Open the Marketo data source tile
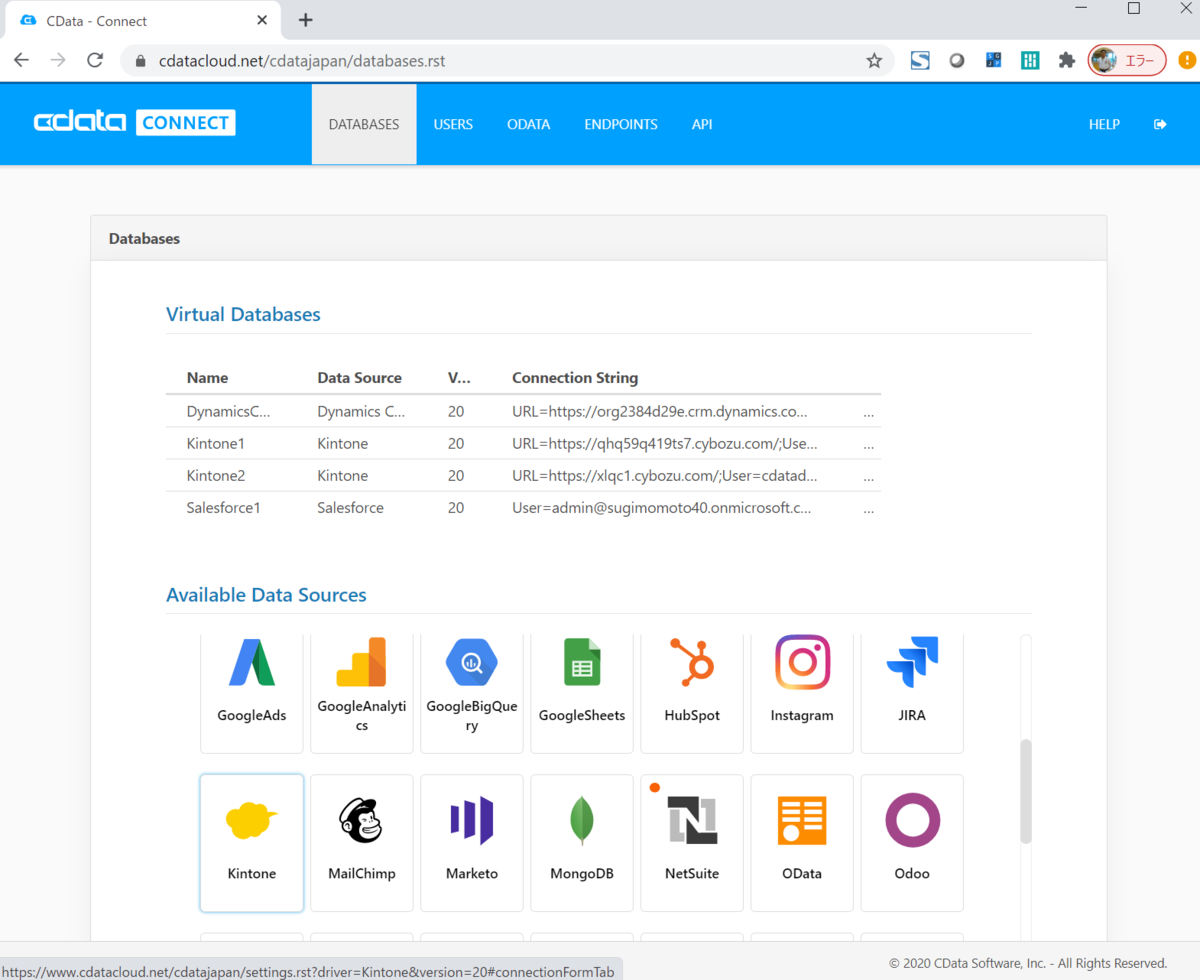 472,843
